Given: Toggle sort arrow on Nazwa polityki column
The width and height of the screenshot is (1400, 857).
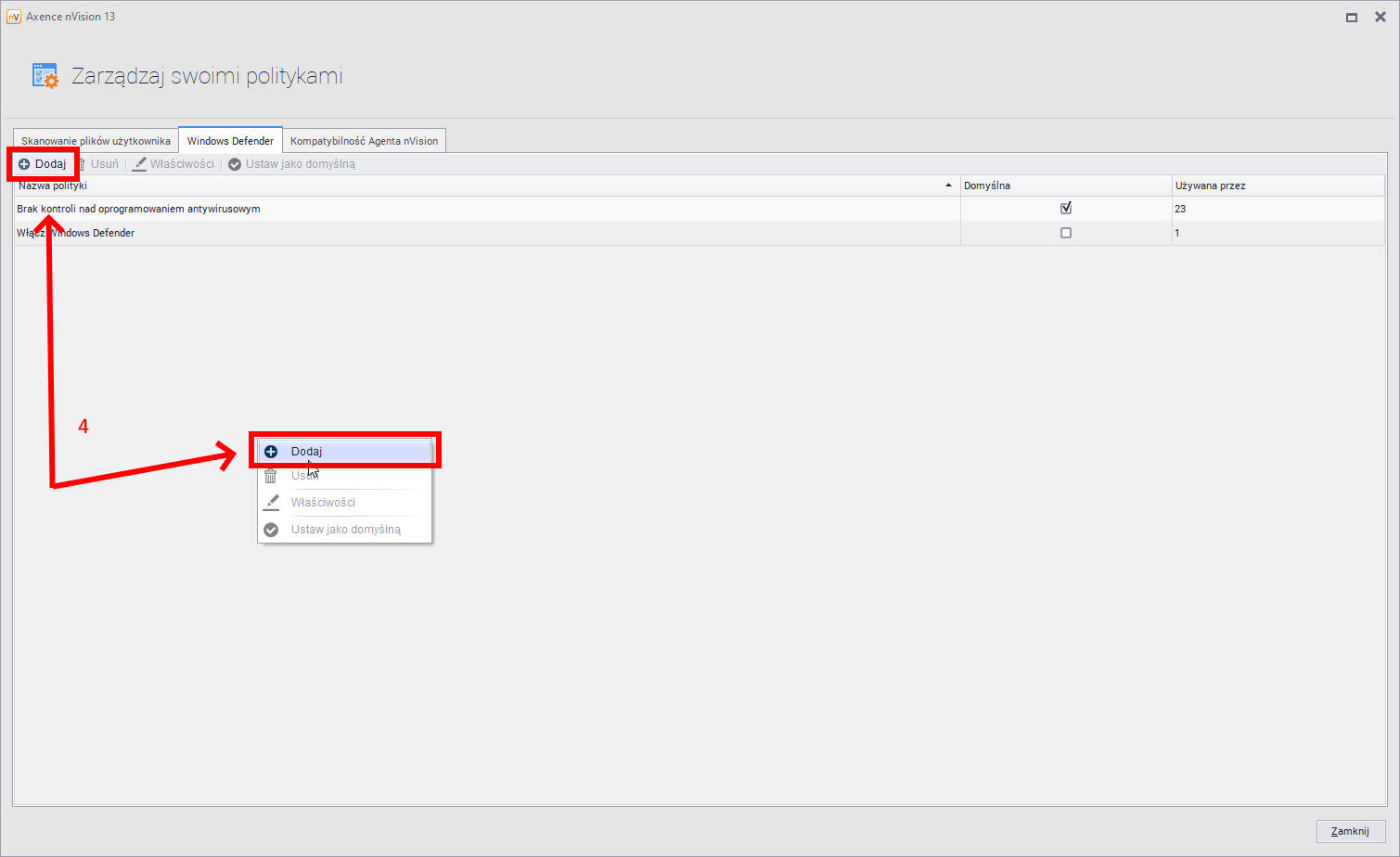Looking at the screenshot, I should (948, 185).
